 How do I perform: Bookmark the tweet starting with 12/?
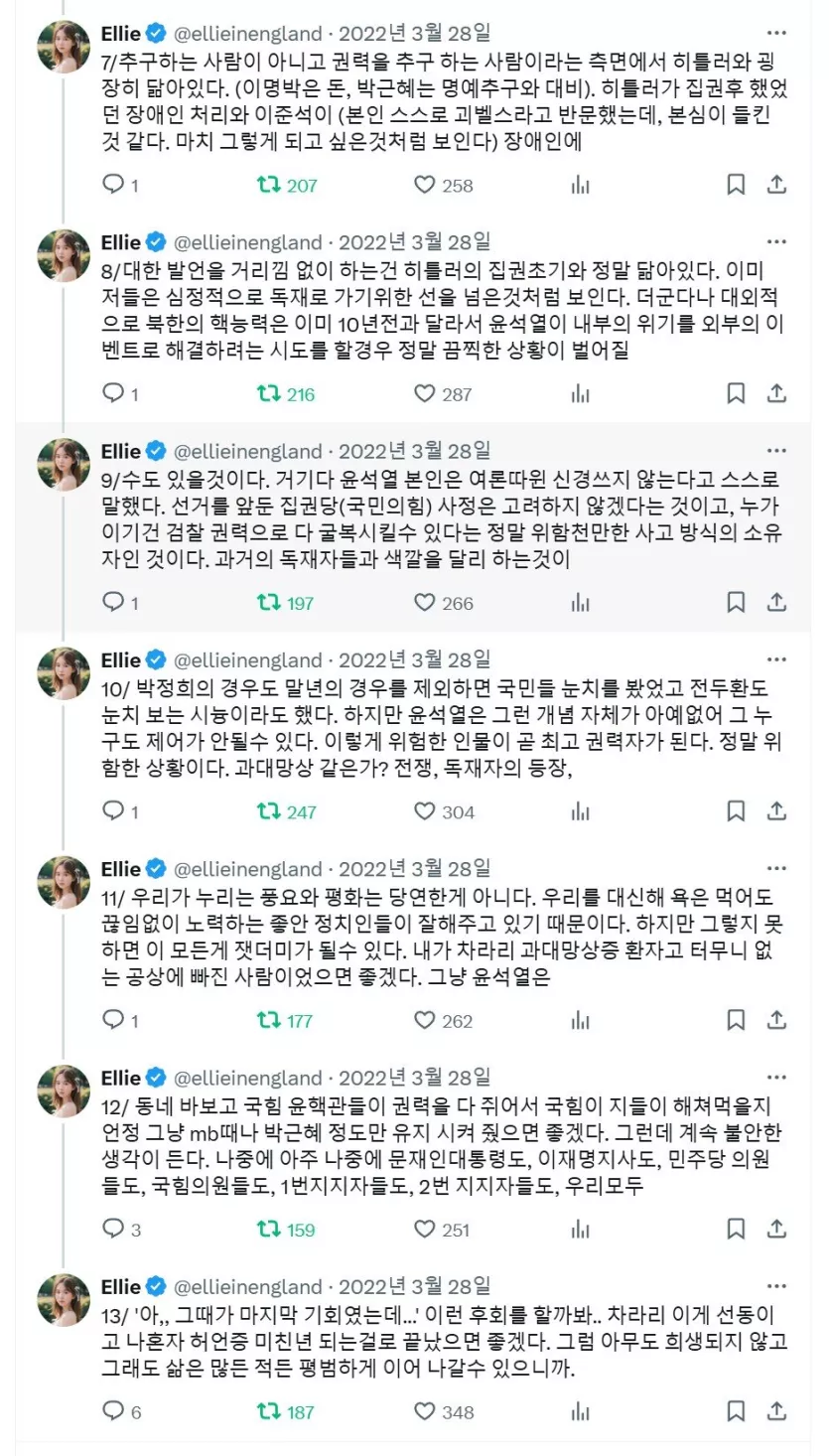[x=736, y=1230]
